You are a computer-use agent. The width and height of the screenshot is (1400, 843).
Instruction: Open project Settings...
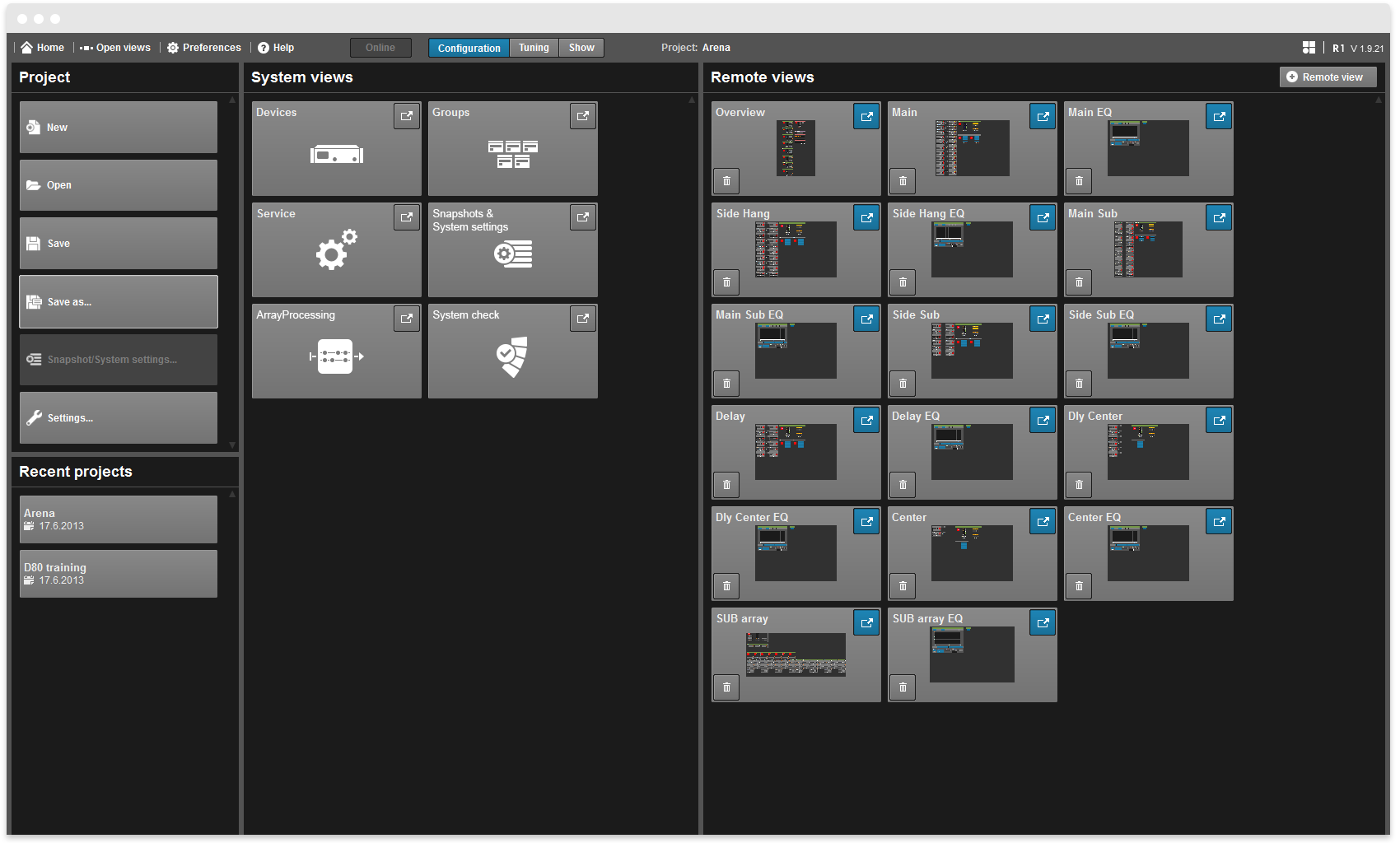(119, 417)
